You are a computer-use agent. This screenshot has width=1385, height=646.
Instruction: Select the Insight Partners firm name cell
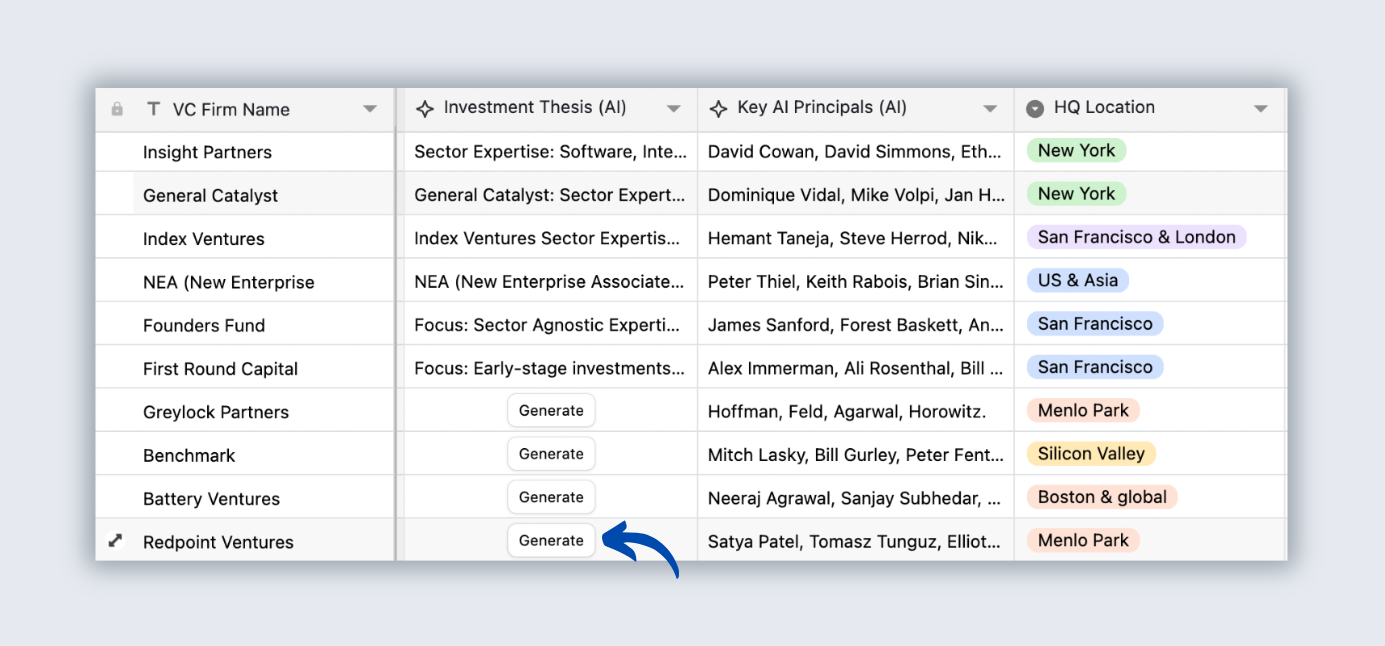pyautogui.click(x=245, y=152)
